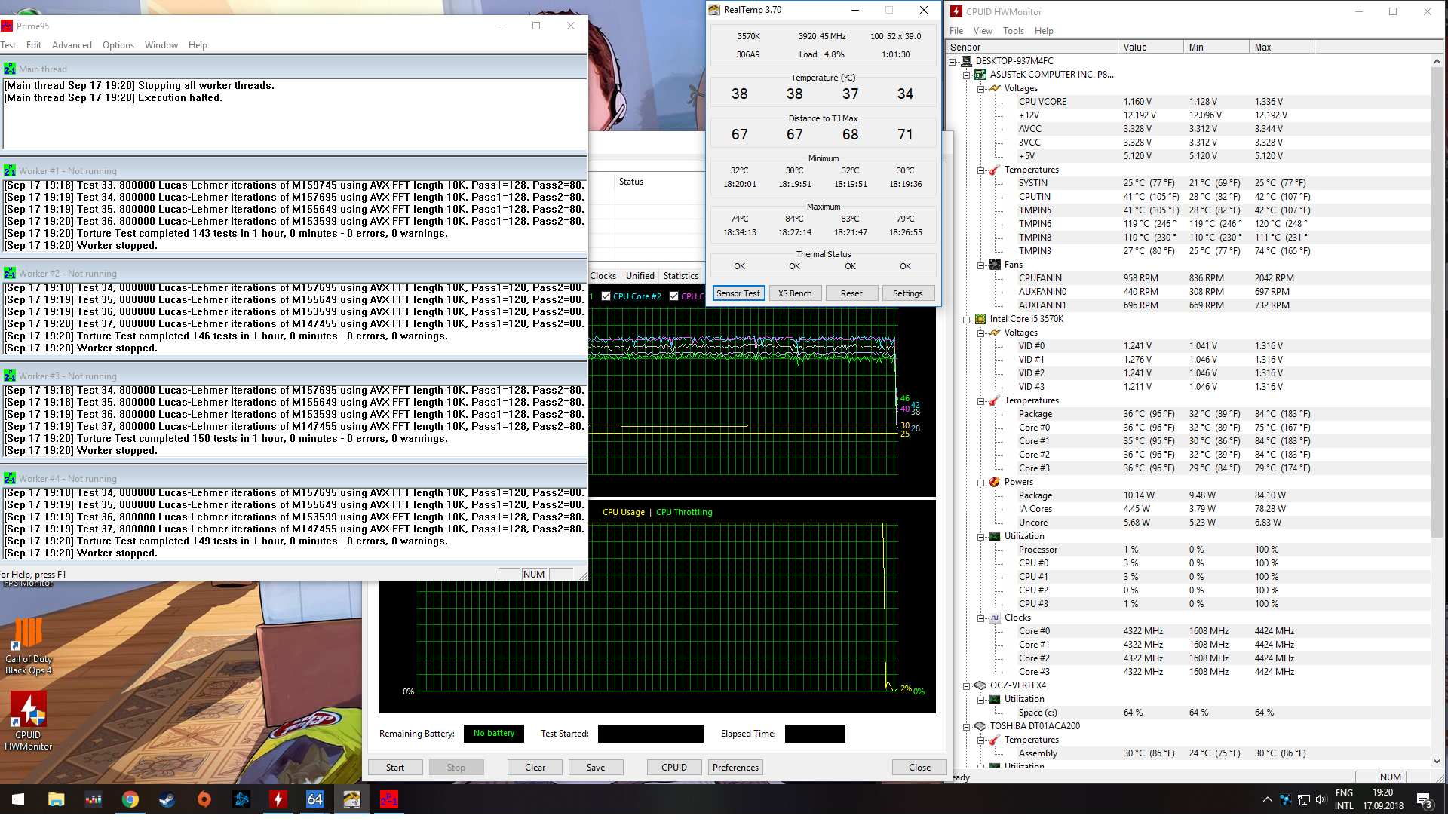Screen dimensions: 1448x840
Task: Open the AIDA64 taskbar icon
Action: point(314,799)
